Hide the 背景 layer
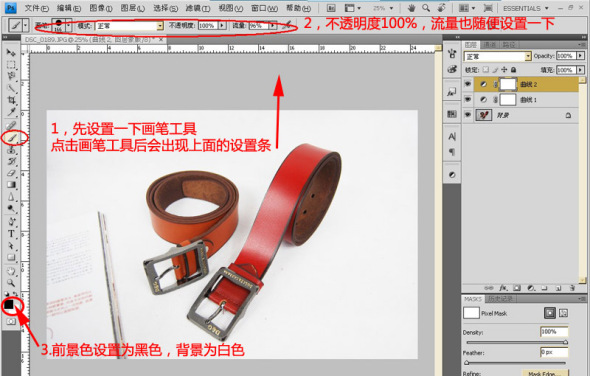 pyautogui.click(x=468, y=115)
